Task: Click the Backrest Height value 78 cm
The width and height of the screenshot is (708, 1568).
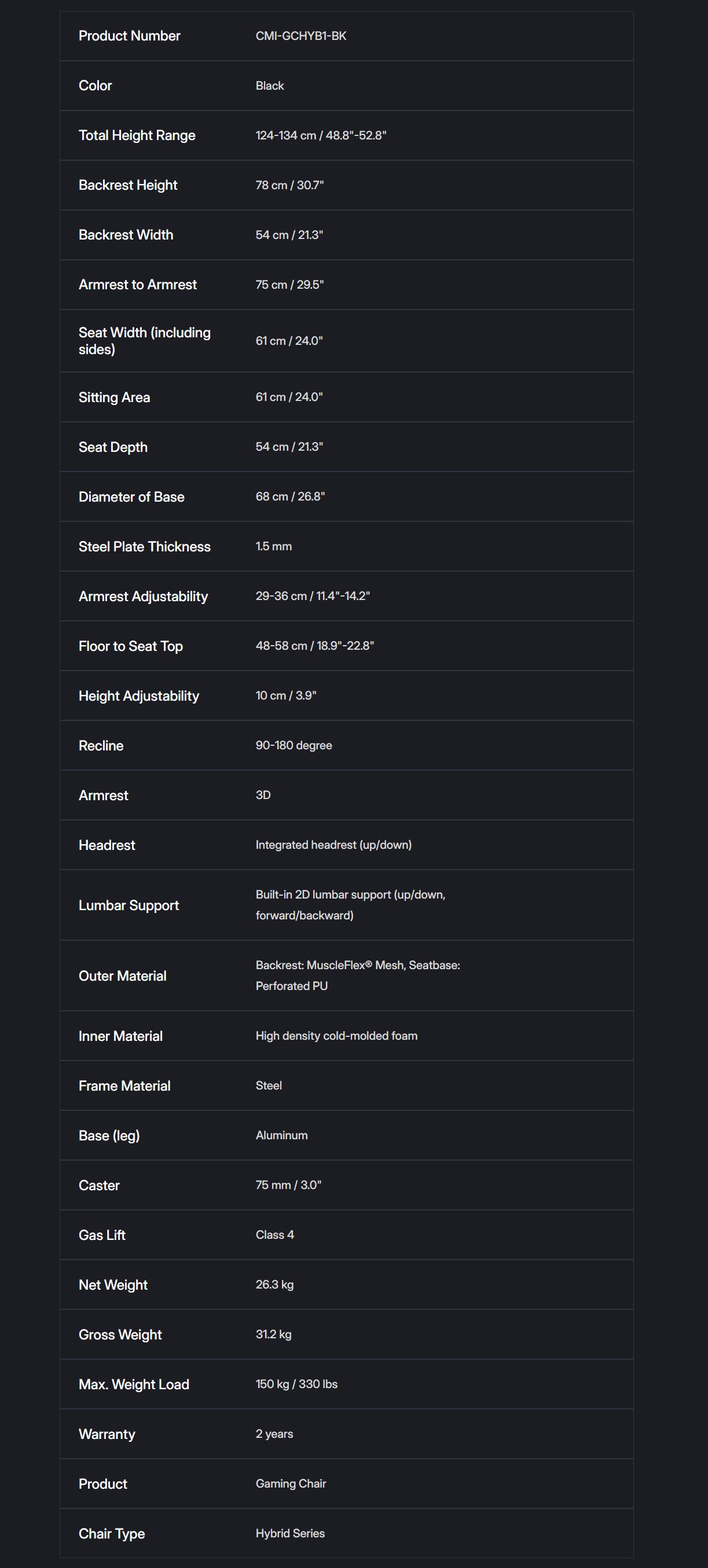Action: (x=289, y=185)
